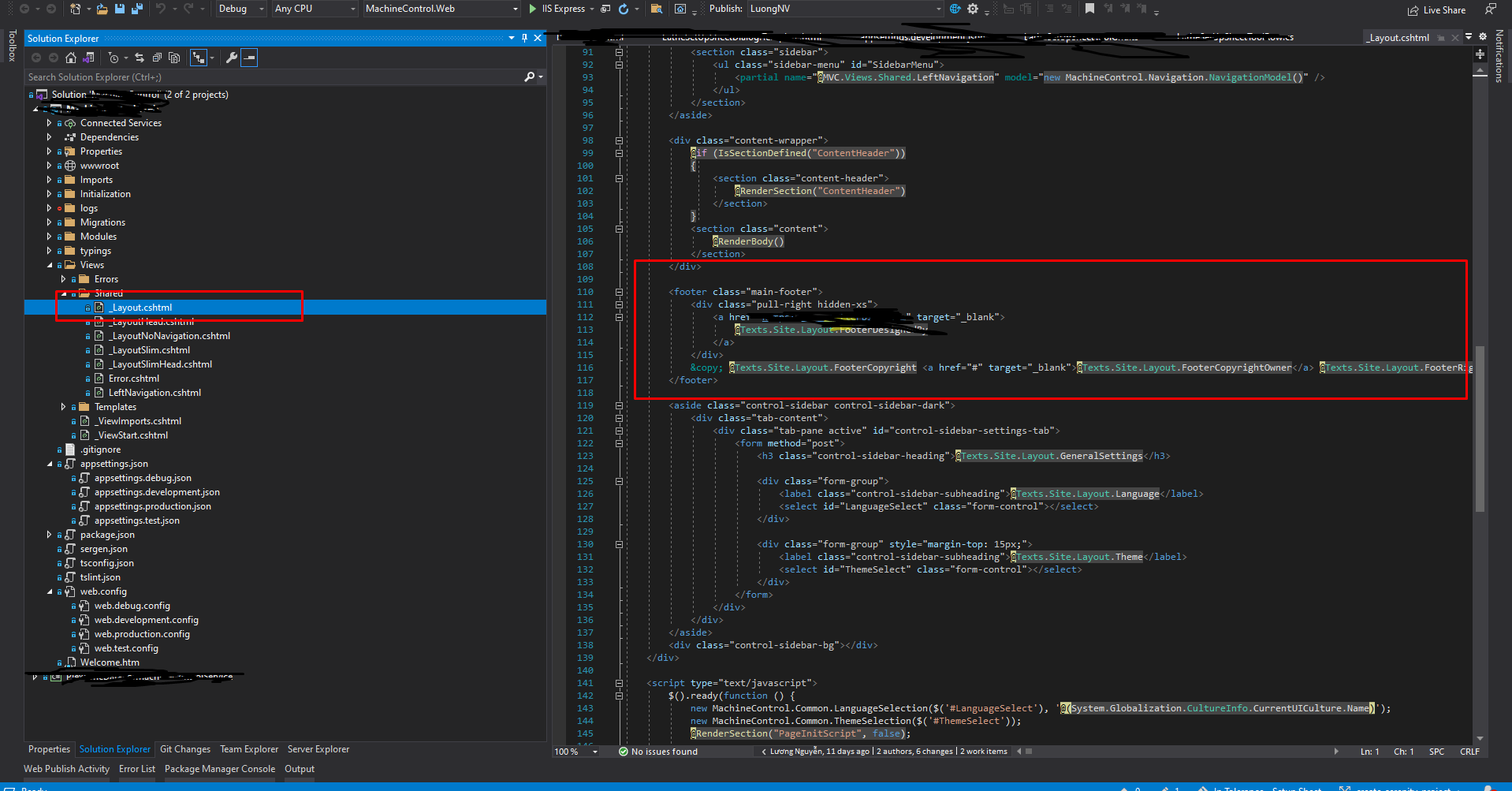The image size is (1512, 791).
Task: Open the Toolbox side panel
Action: (x=12, y=46)
